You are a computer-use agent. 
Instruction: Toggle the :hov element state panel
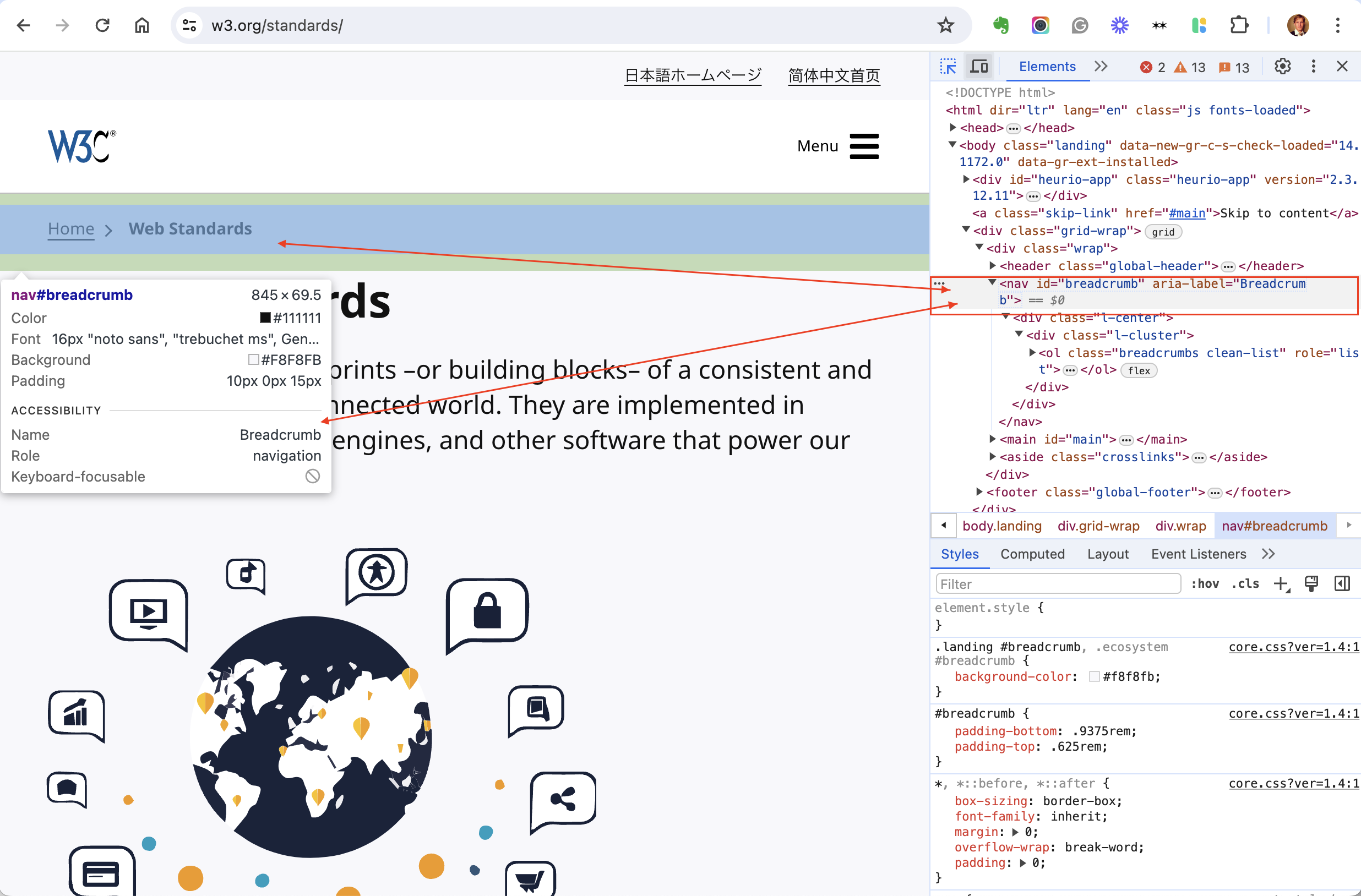(1205, 583)
